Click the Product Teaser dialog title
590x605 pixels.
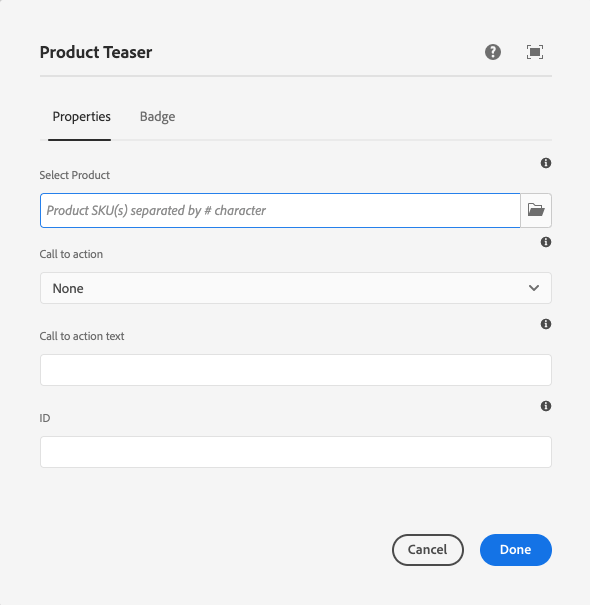(x=96, y=52)
